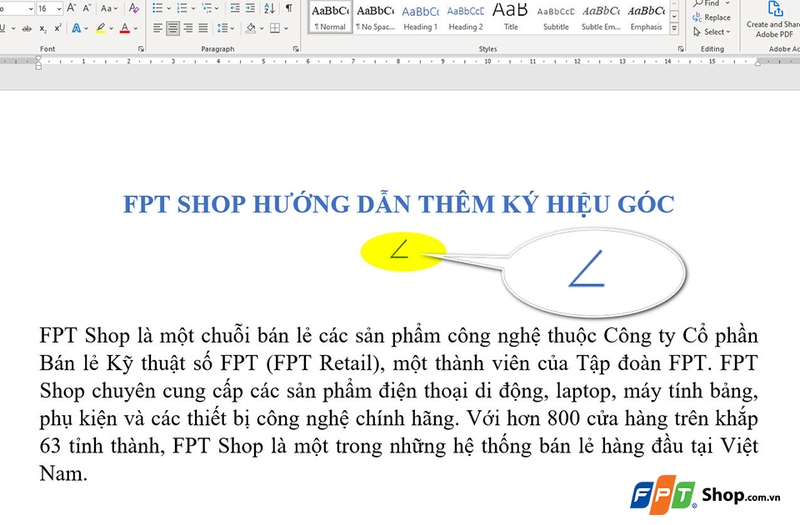
Task: Clear all formatting from selection
Action: [x=134, y=8]
